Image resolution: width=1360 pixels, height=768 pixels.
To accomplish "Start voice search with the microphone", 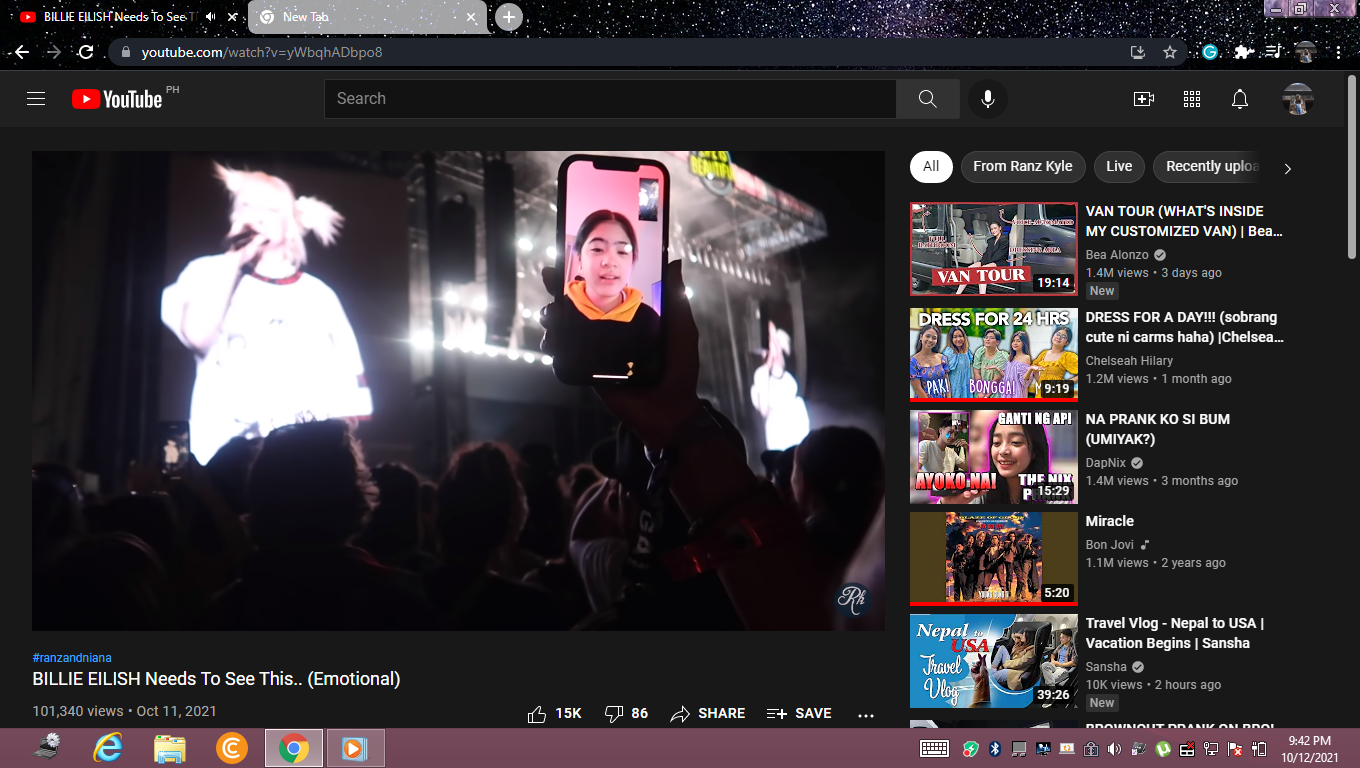I will coord(988,99).
